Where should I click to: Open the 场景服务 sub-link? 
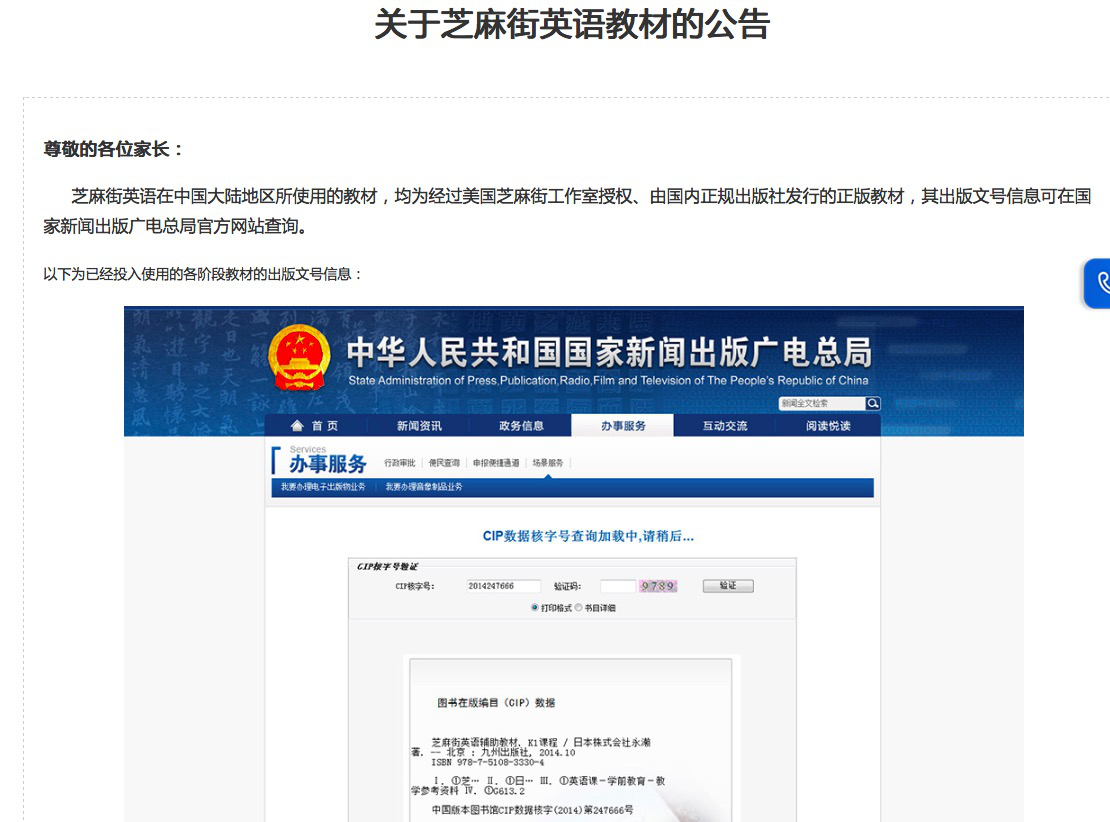pyautogui.click(x=548, y=463)
